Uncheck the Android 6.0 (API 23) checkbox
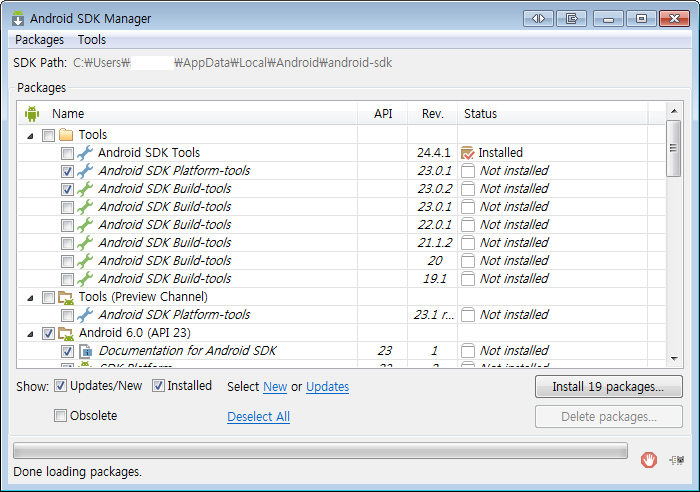 click(x=48, y=334)
